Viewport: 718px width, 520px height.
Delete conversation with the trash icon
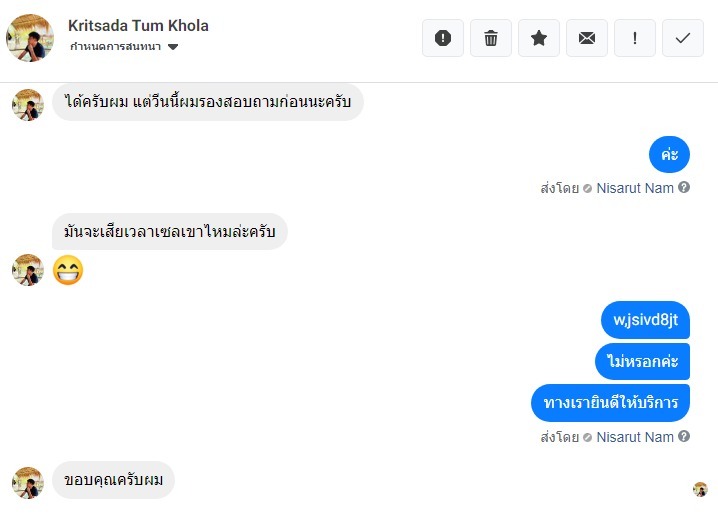coord(491,38)
